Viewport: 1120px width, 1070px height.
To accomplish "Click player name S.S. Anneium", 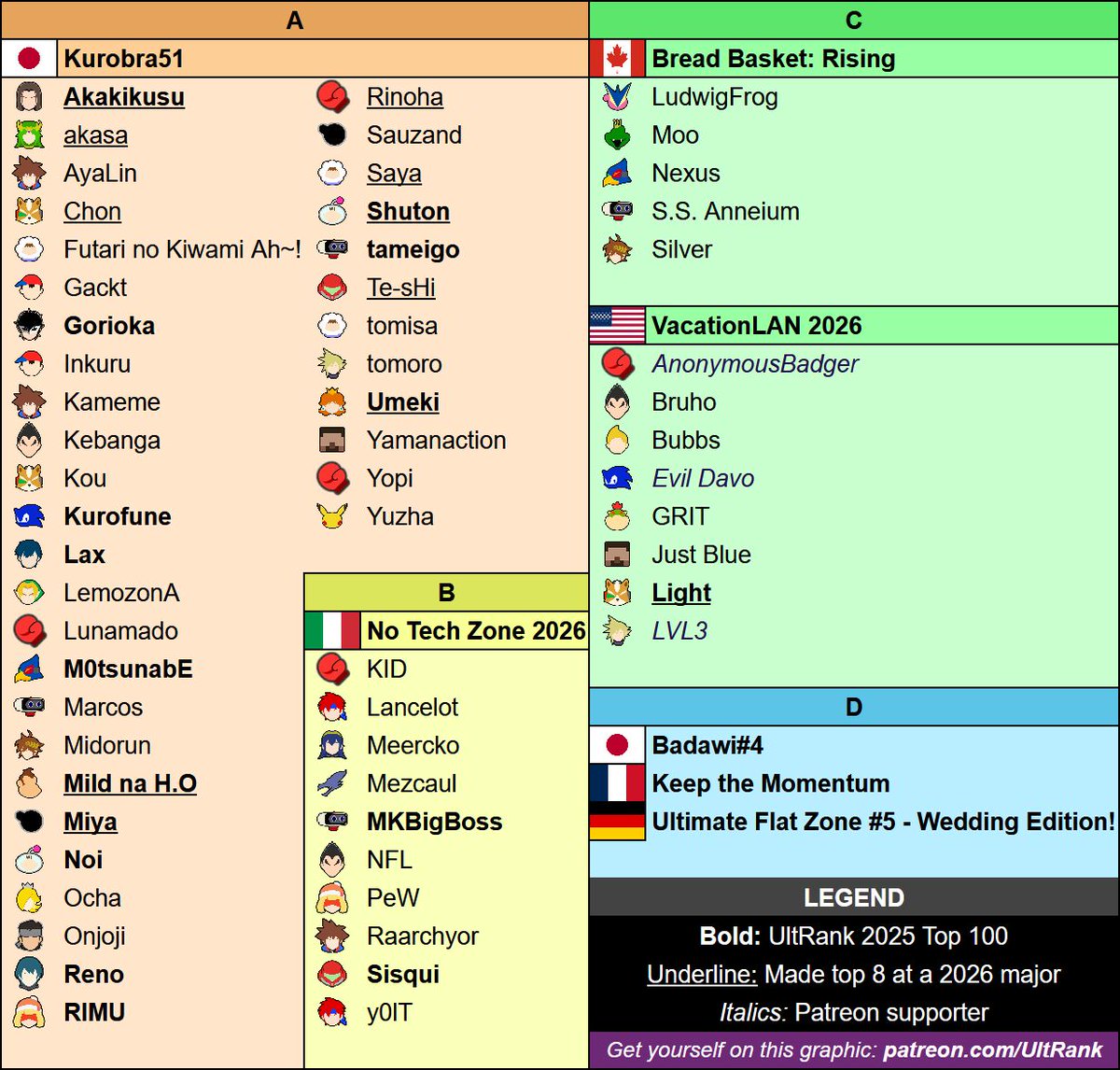I will (x=725, y=211).
